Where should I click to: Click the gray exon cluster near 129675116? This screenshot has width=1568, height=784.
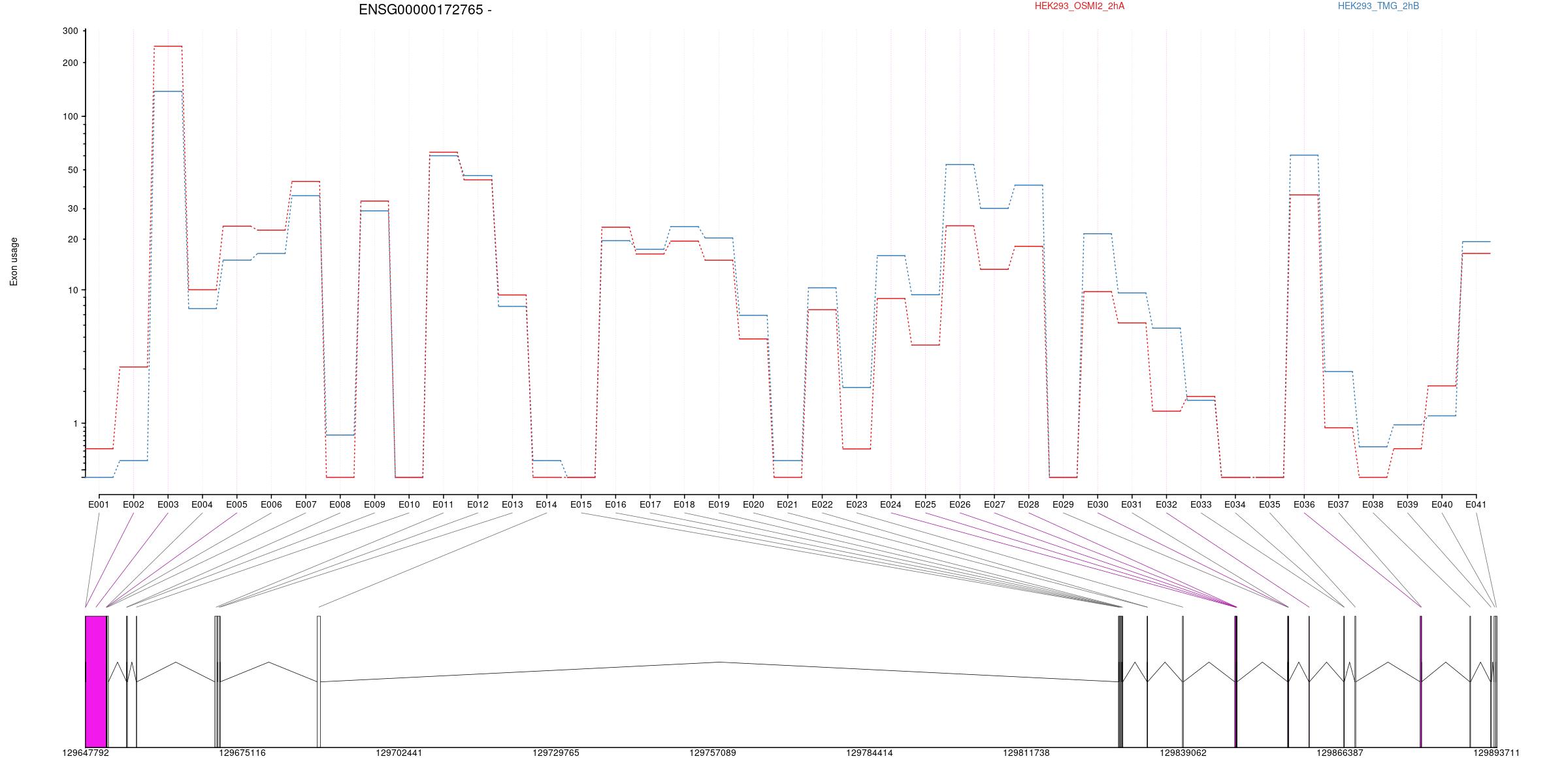click(218, 681)
